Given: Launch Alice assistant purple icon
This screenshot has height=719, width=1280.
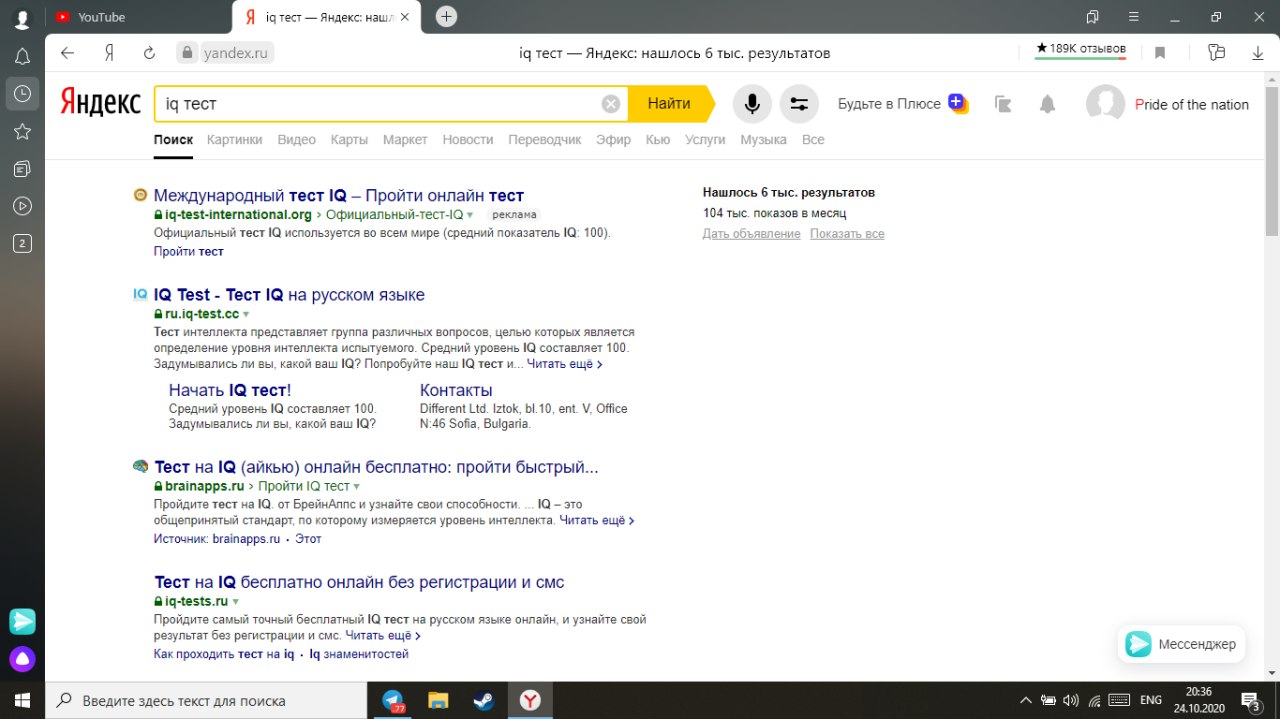Looking at the screenshot, I should click(22, 658).
